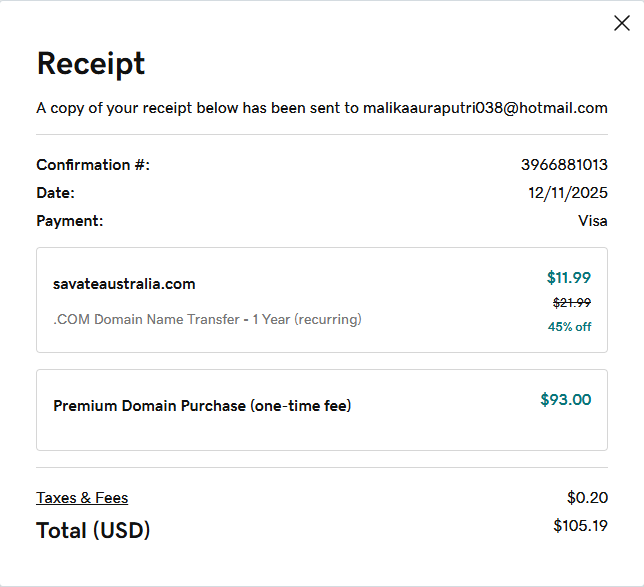Screen dimensions: 644x587
Task: Click the confirmation number 3966881013
Action: click(x=564, y=165)
